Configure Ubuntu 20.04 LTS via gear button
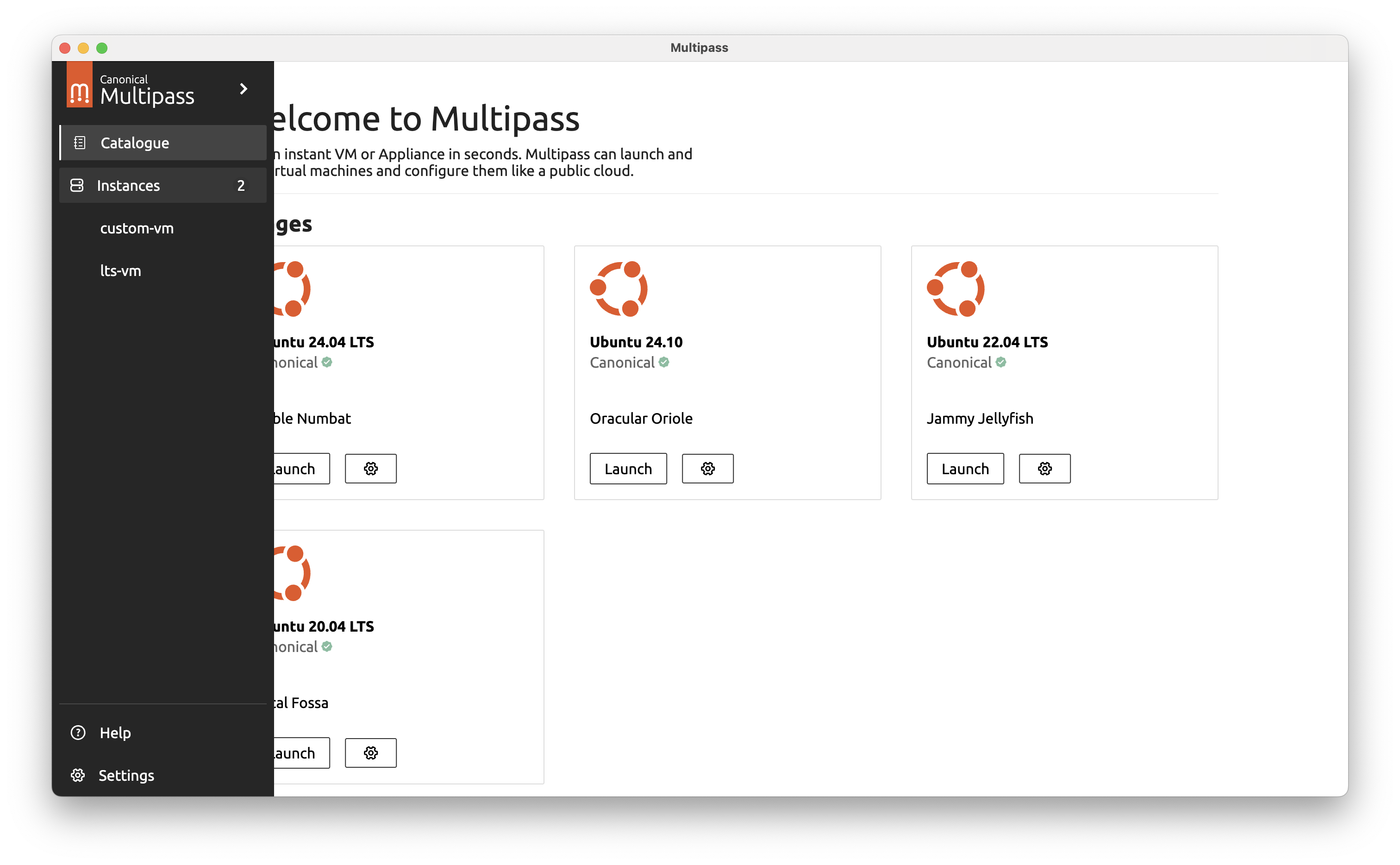The height and width of the screenshot is (865, 1400). [370, 753]
